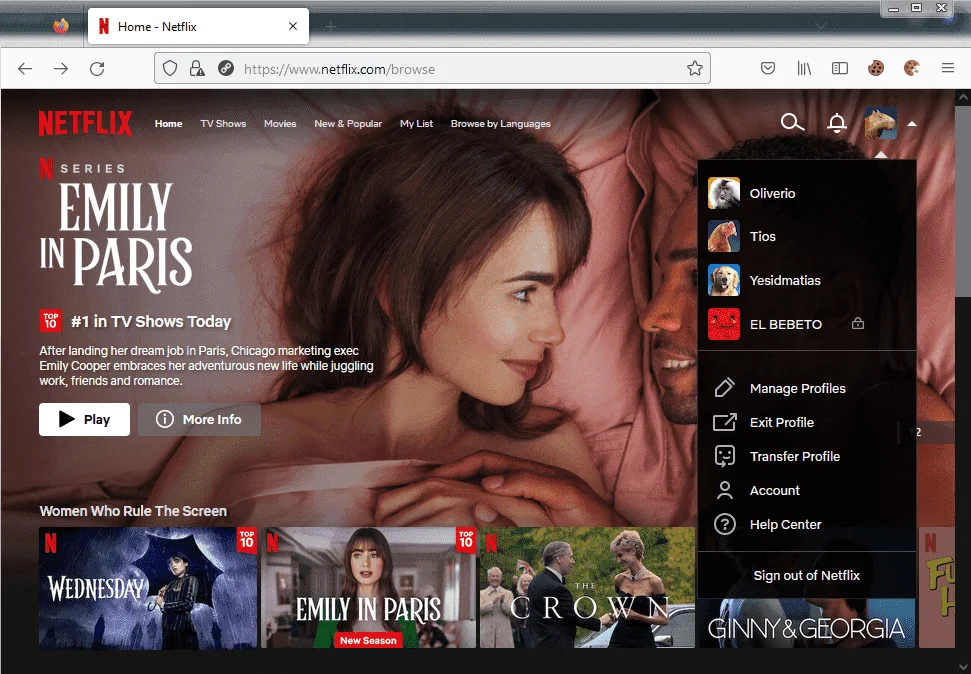Click the Firefox icon left of tabs
Screen dimensions: 971x674
coord(61,26)
